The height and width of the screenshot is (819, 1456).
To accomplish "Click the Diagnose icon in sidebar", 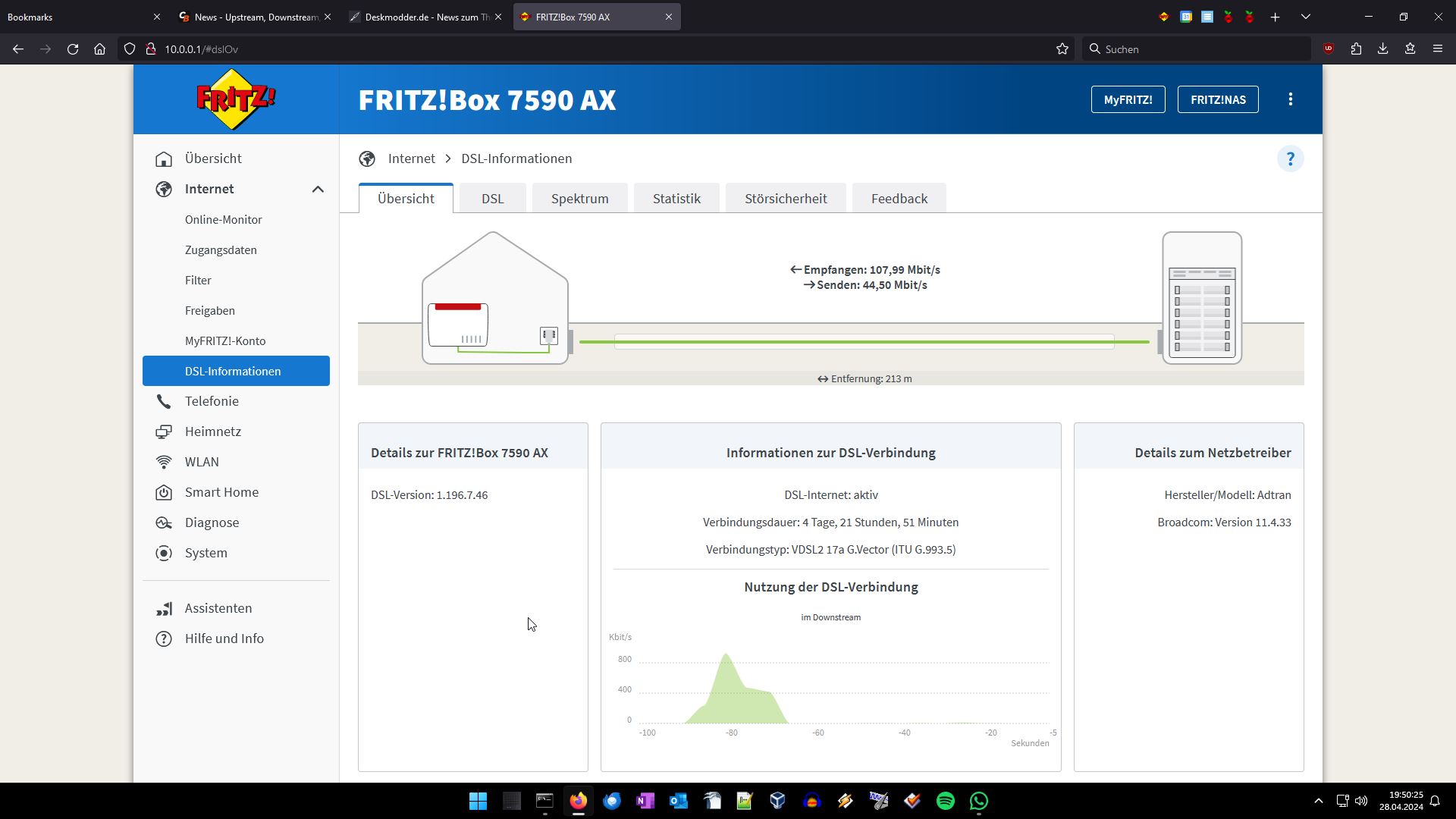I will (x=164, y=522).
